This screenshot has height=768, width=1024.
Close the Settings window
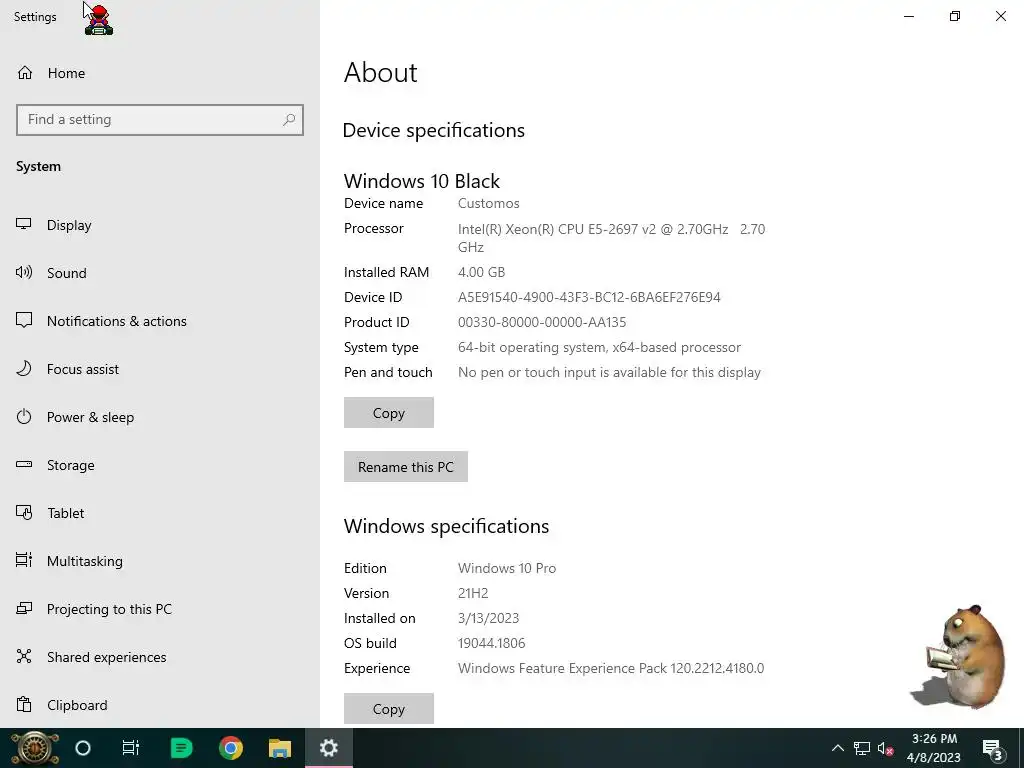click(1000, 16)
